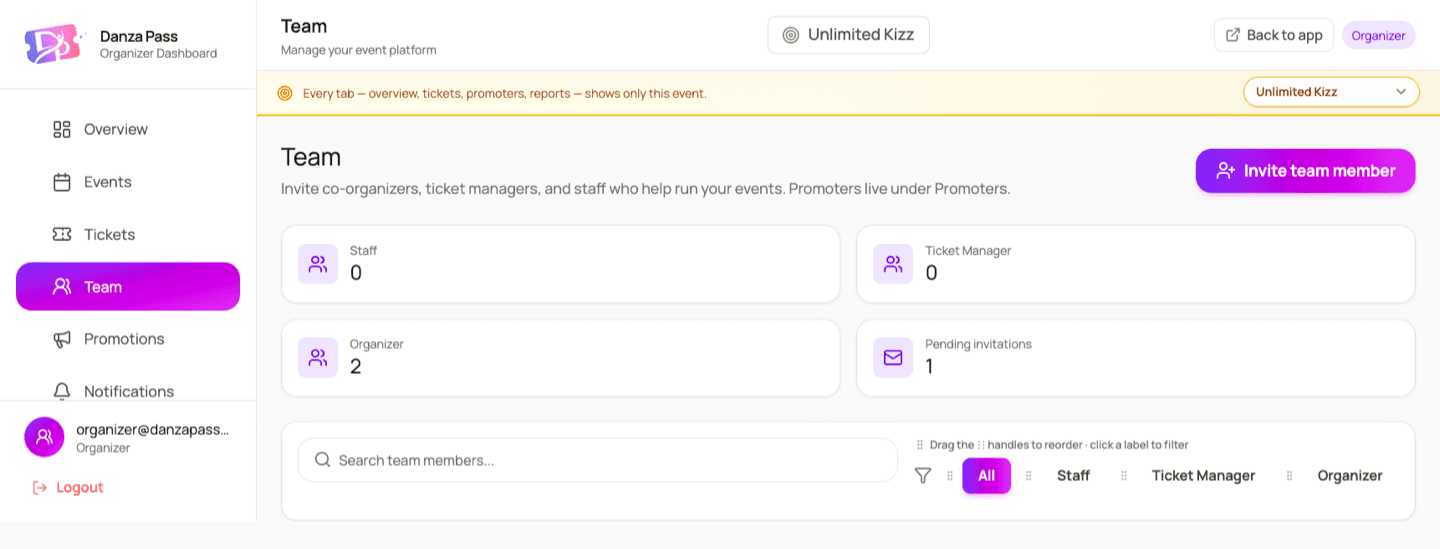1440x549 pixels.
Task: Click the Staff stat card icon
Action: click(318, 264)
